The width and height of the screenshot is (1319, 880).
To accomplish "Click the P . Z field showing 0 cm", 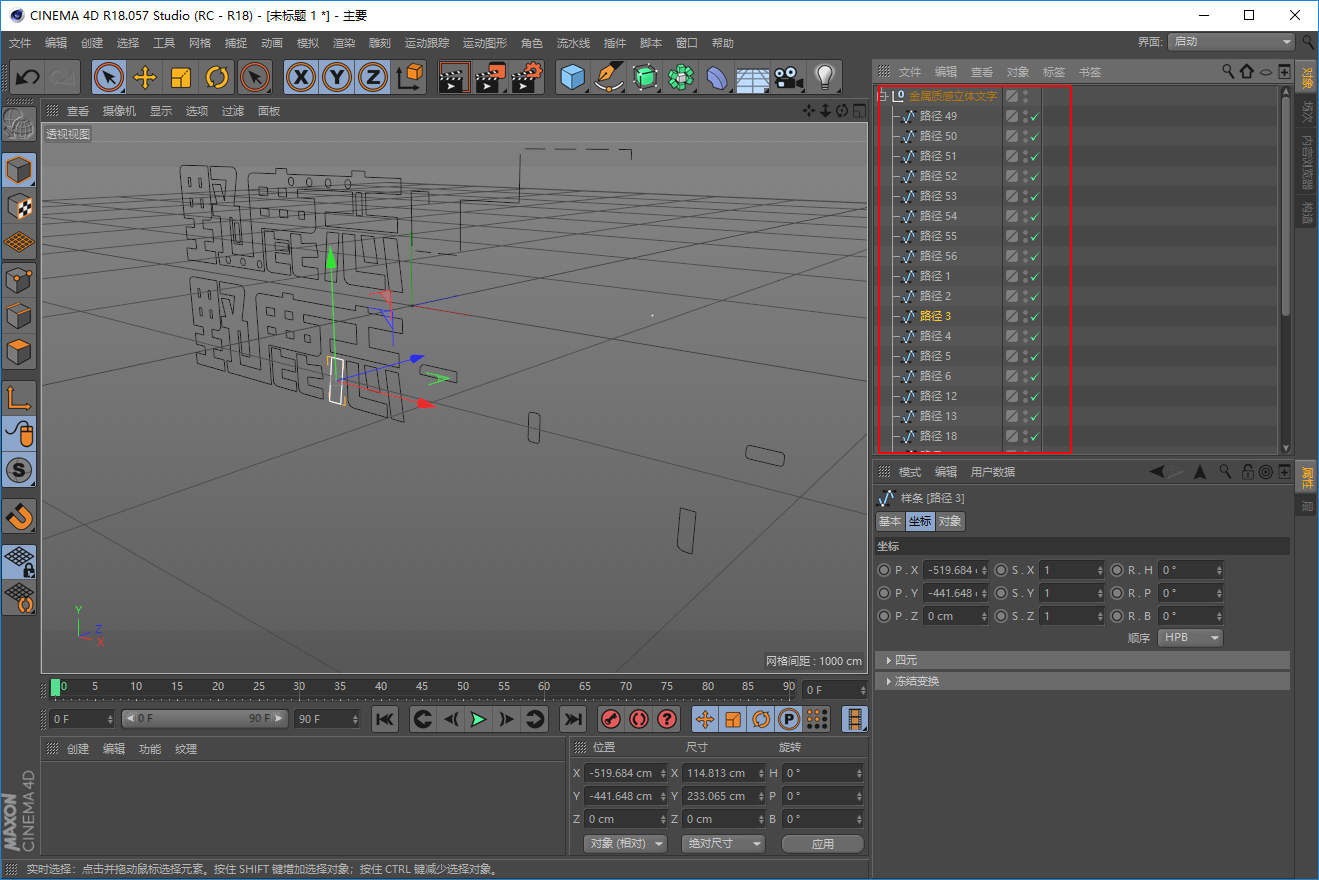I will [x=955, y=616].
